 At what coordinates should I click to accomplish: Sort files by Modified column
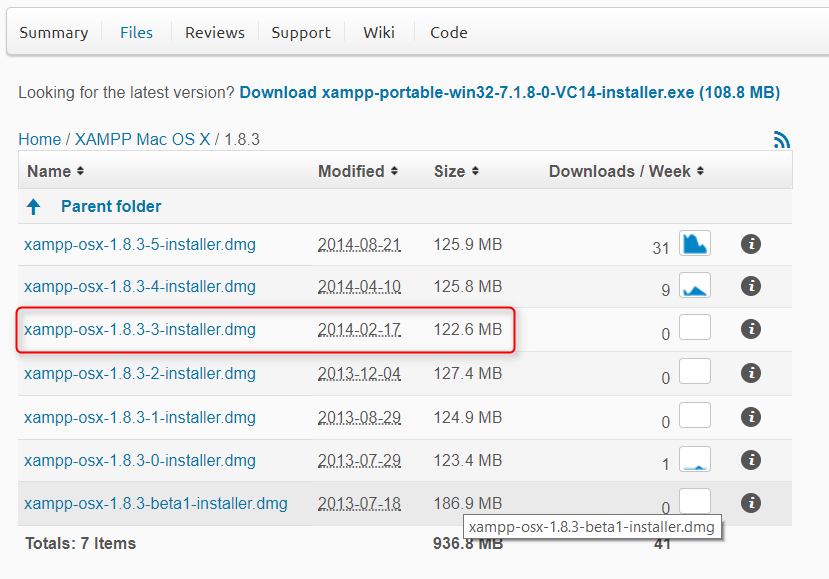(x=358, y=171)
